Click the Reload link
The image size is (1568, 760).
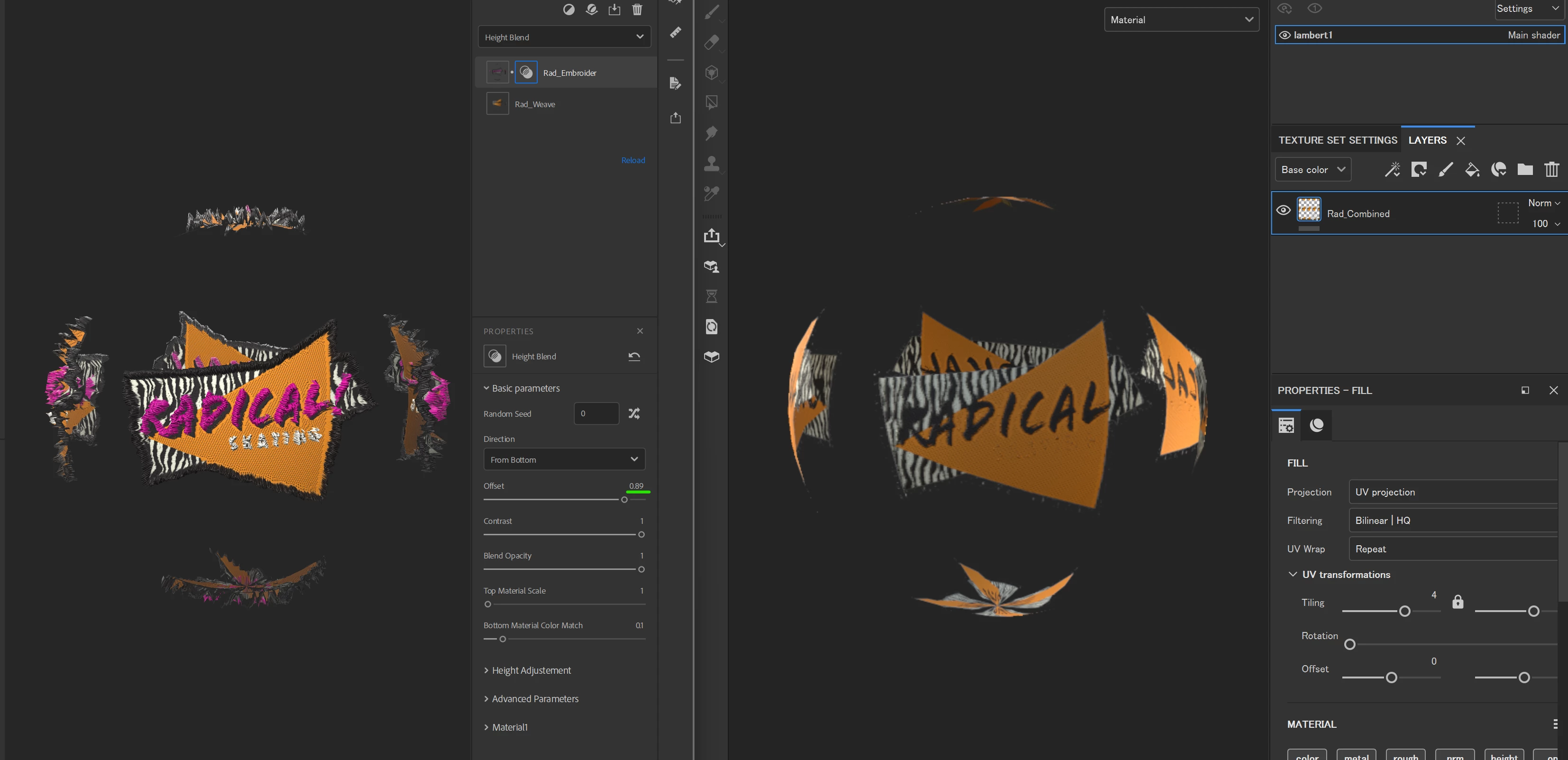click(633, 160)
